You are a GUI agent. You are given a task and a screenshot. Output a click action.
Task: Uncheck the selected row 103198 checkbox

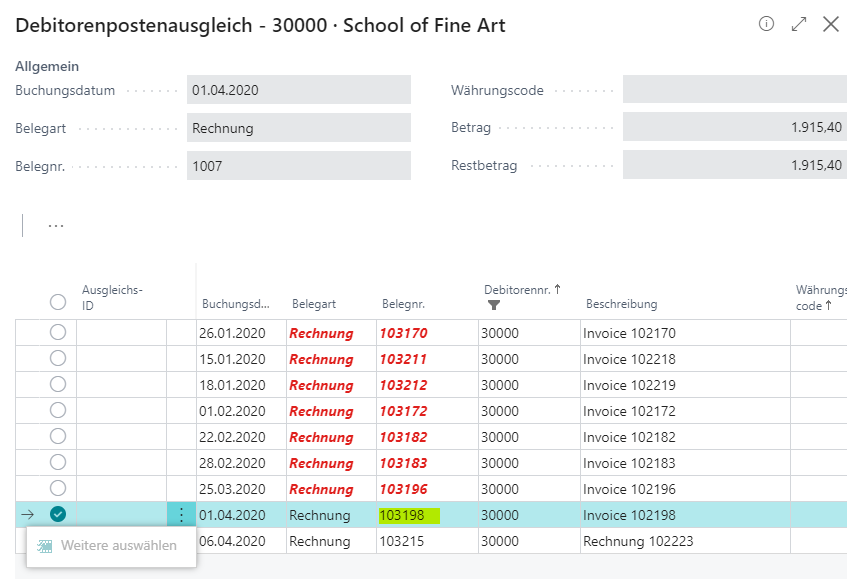click(58, 515)
